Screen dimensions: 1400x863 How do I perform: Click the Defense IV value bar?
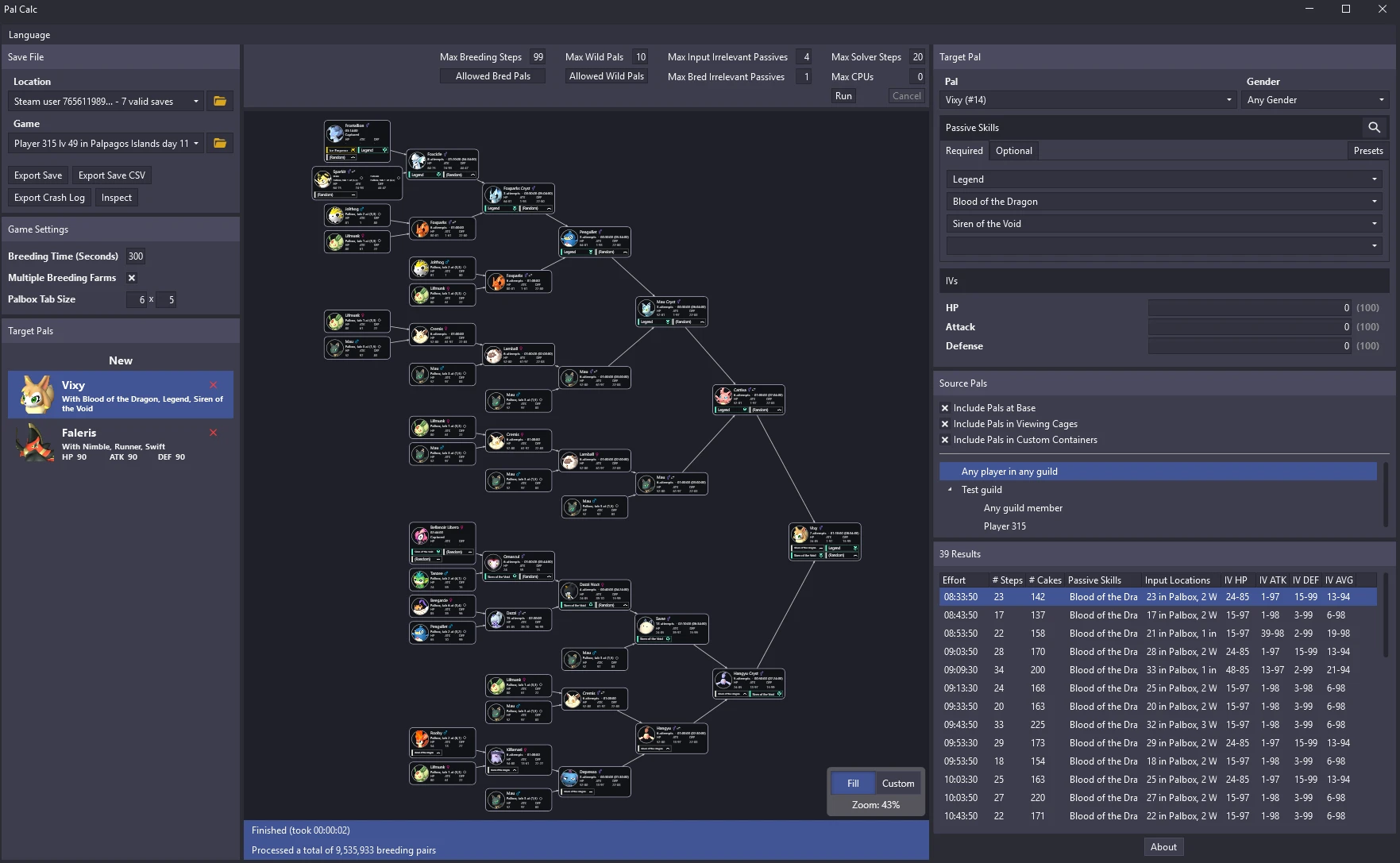click(x=1250, y=346)
